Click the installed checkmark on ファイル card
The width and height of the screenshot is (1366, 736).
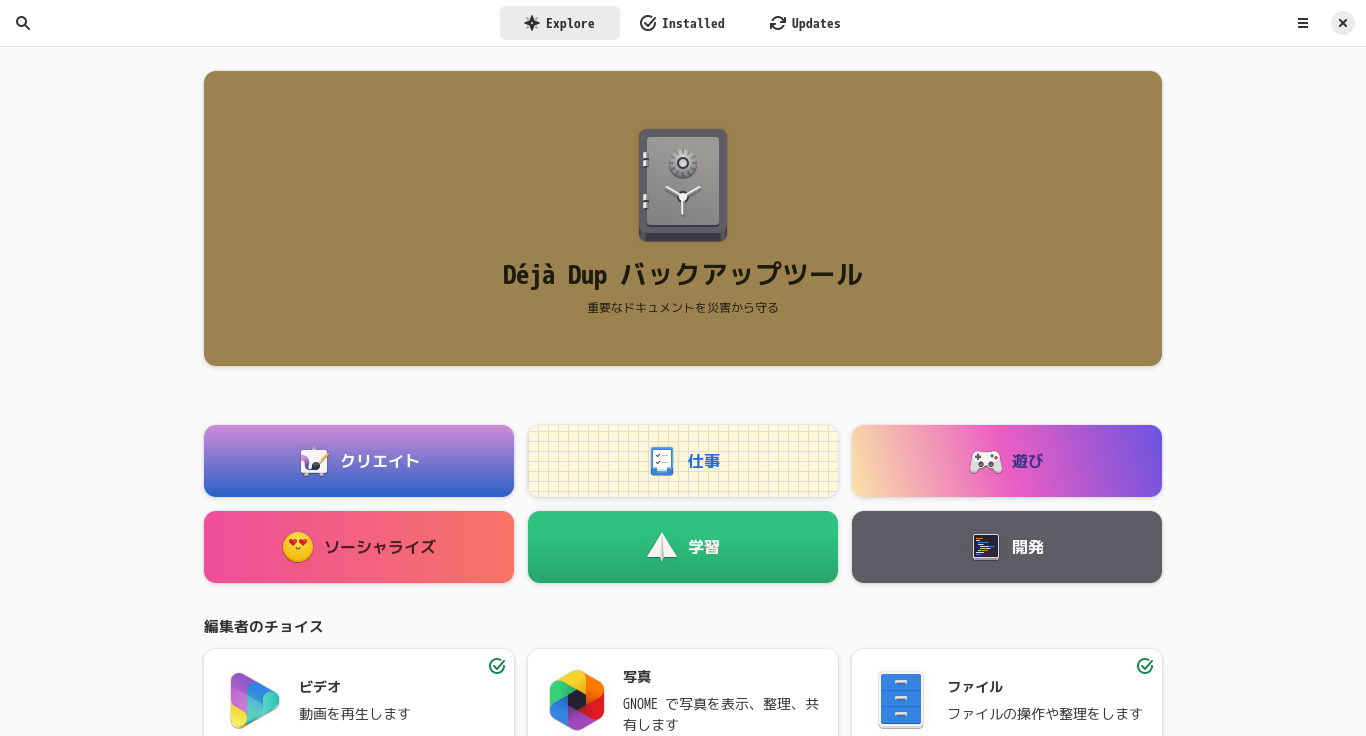(1145, 666)
